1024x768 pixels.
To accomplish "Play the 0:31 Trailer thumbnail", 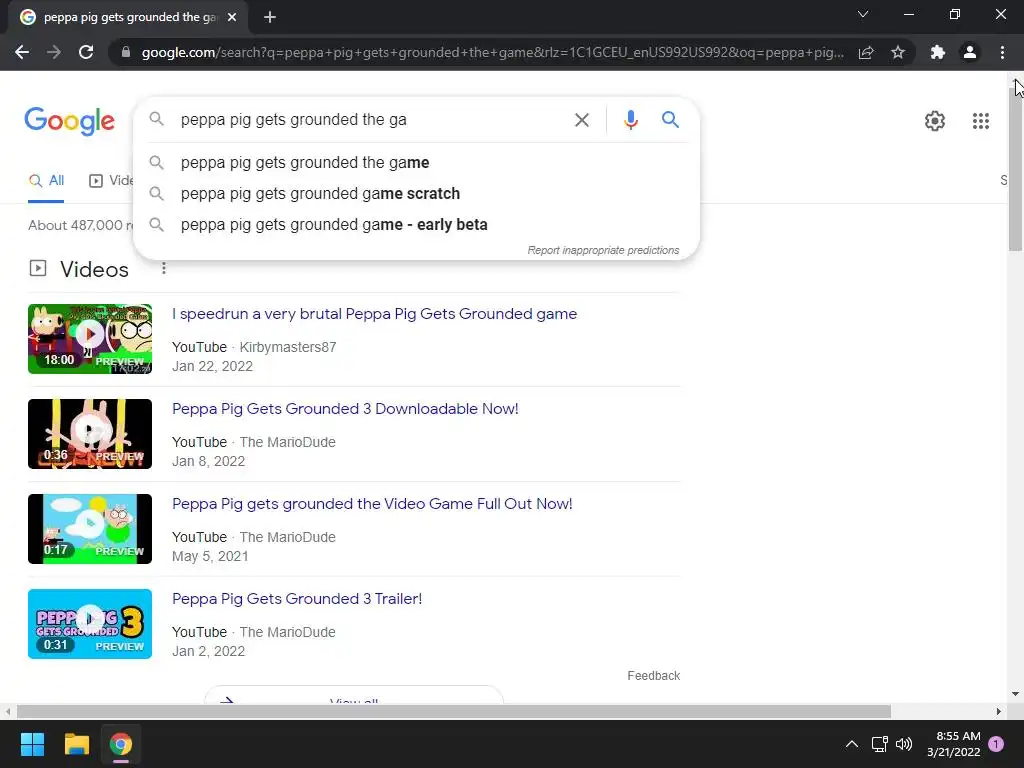I will [x=90, y=624].
